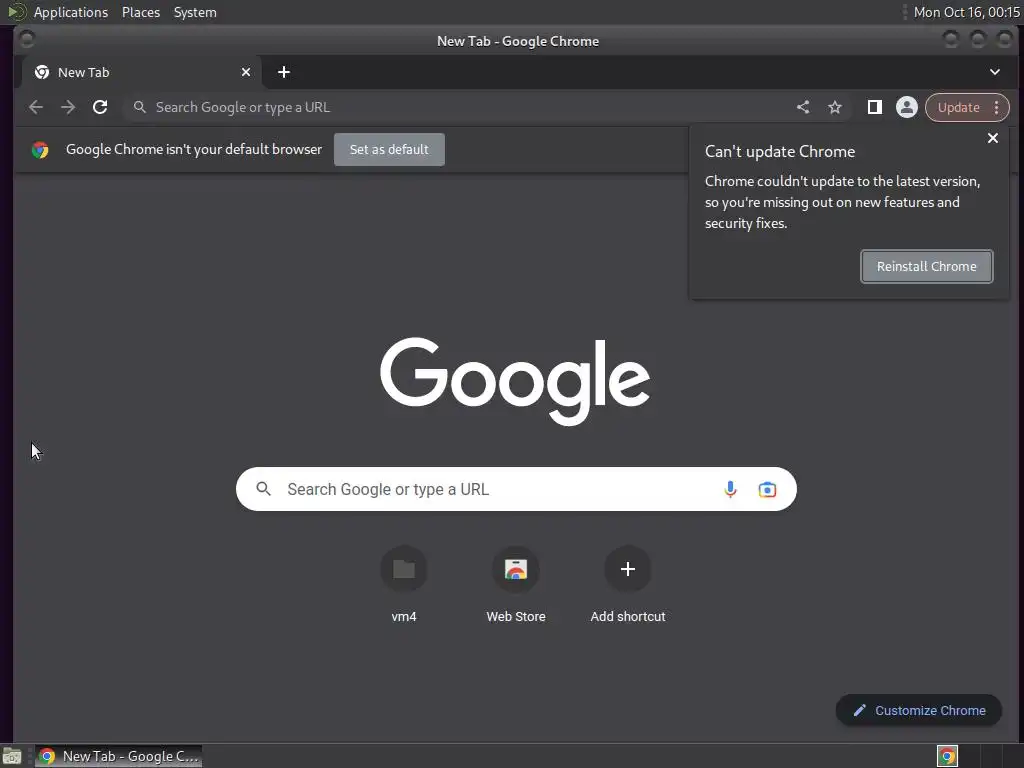Select the New Tab tab

tap(142, 72)
